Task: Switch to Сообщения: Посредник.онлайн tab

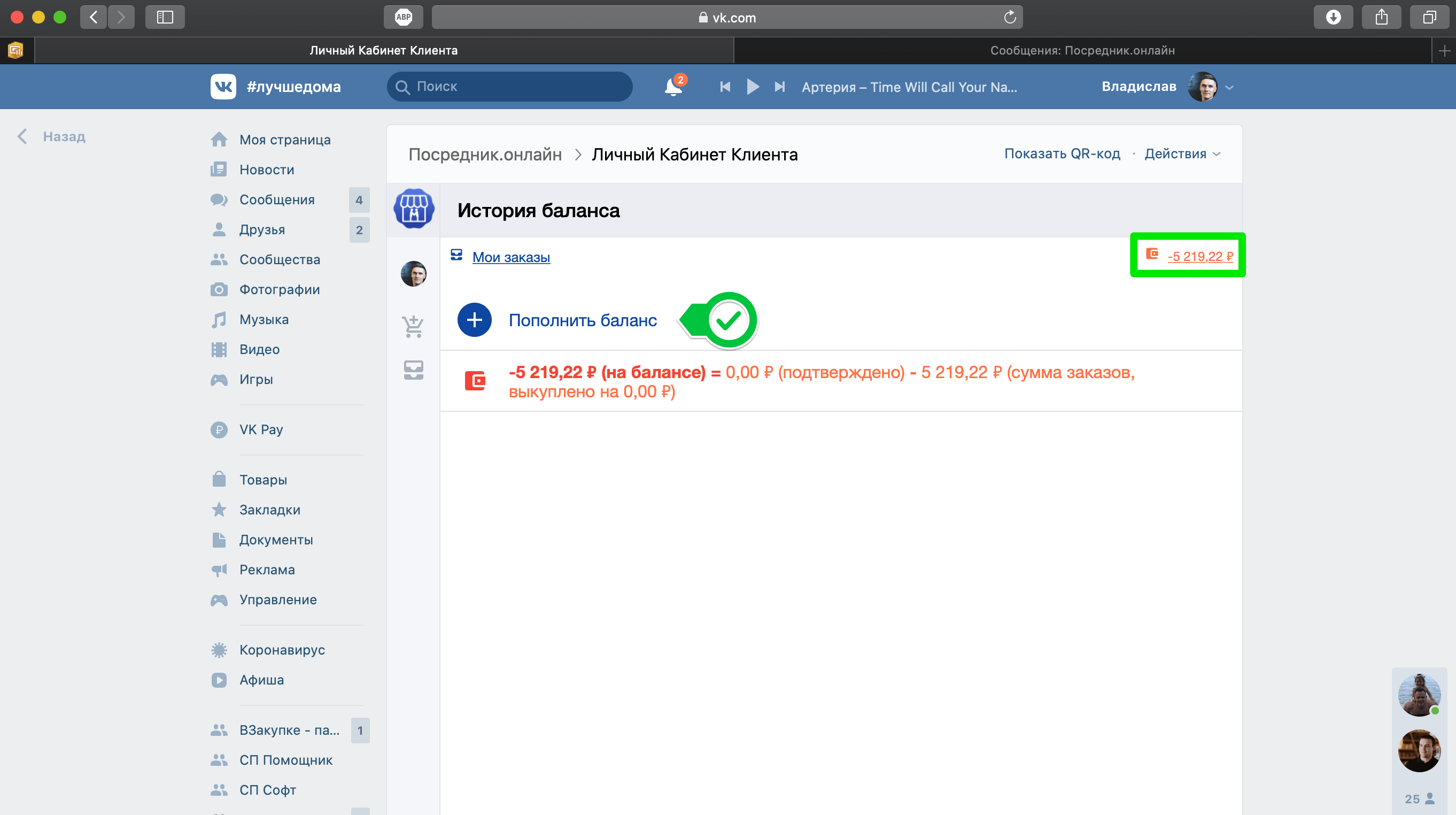Action: point(1082,50)
